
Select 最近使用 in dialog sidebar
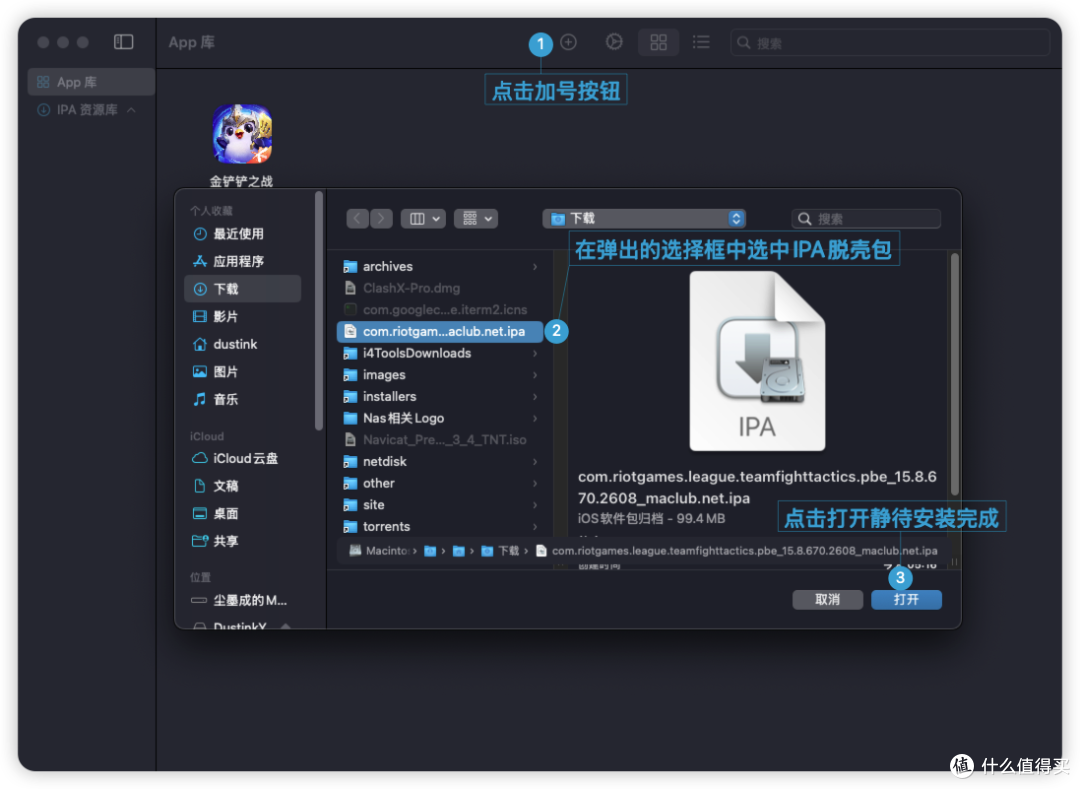(242, 233)
